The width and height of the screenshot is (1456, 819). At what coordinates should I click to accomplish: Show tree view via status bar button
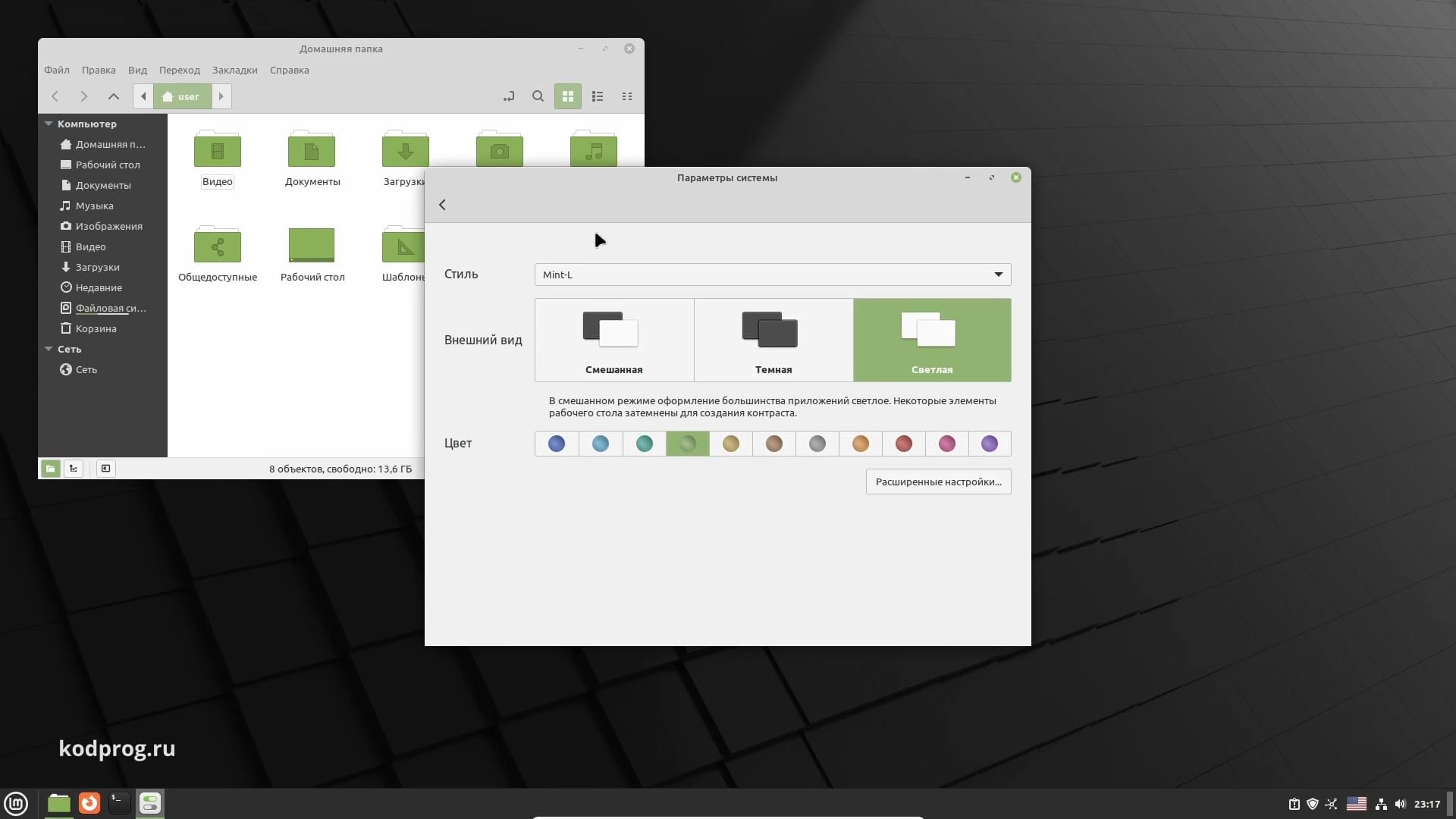pyautogui.click(x=74, y=469)
